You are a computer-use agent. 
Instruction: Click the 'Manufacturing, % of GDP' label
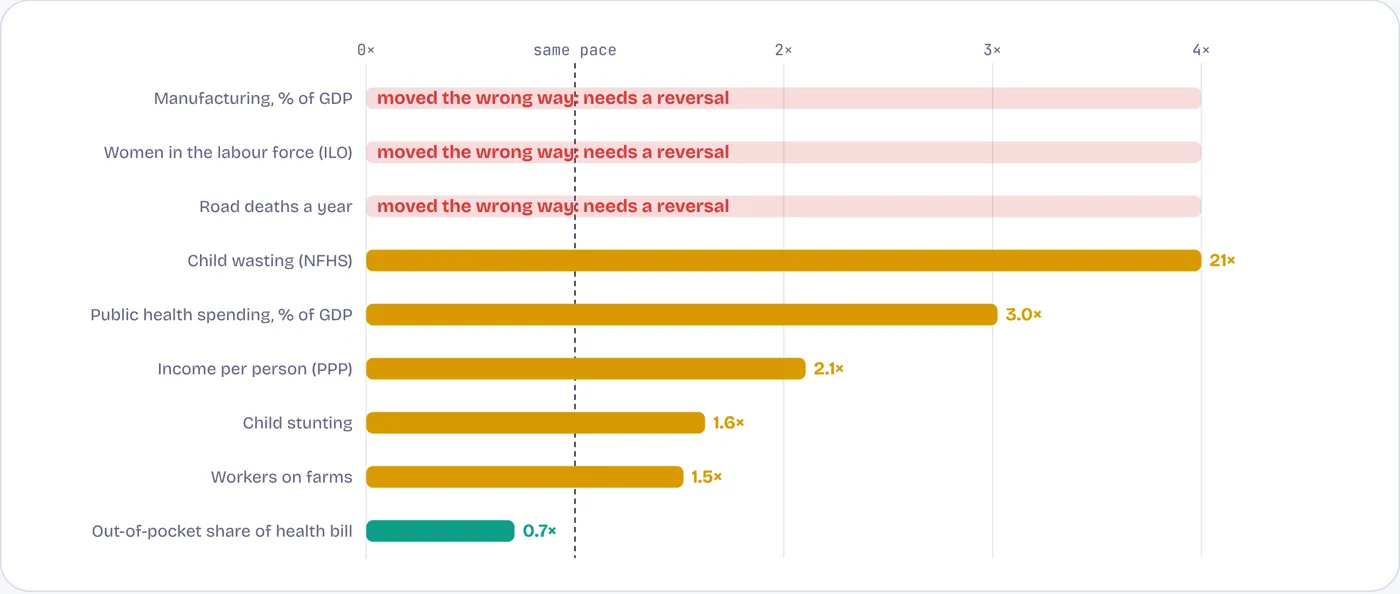point(253,98)
